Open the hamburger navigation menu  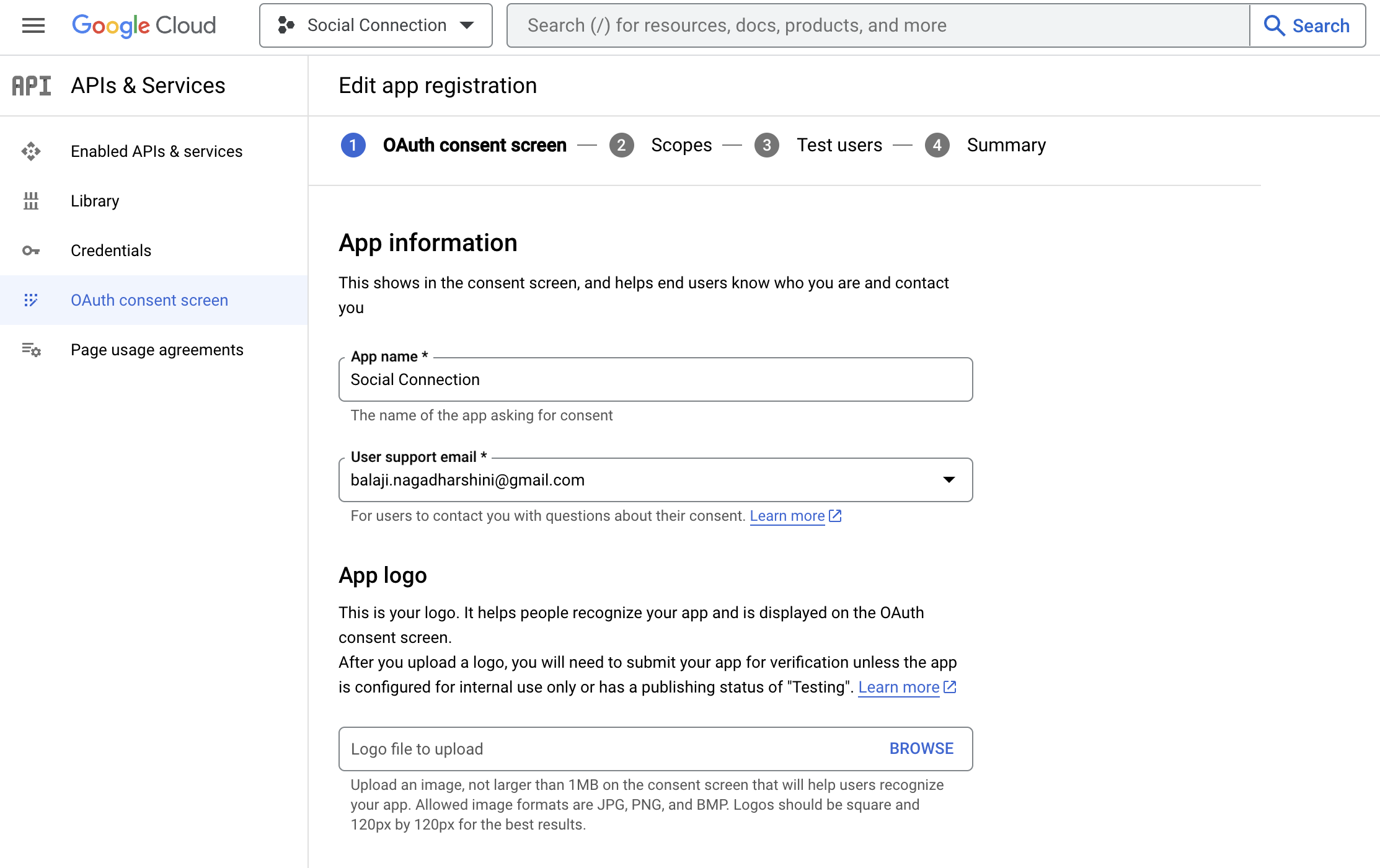tap(33, 25)
